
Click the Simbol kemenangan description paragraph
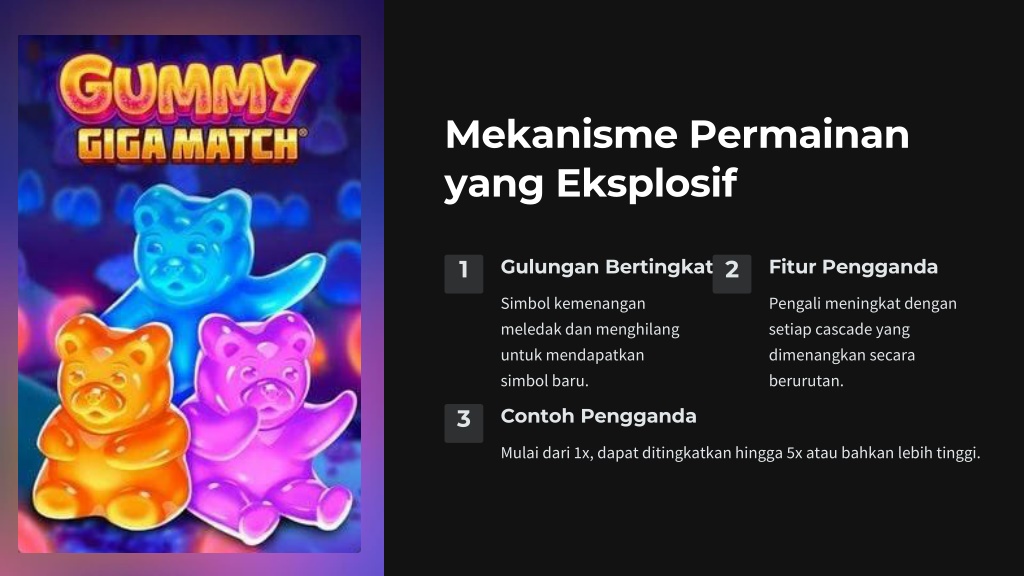[590, 342]
